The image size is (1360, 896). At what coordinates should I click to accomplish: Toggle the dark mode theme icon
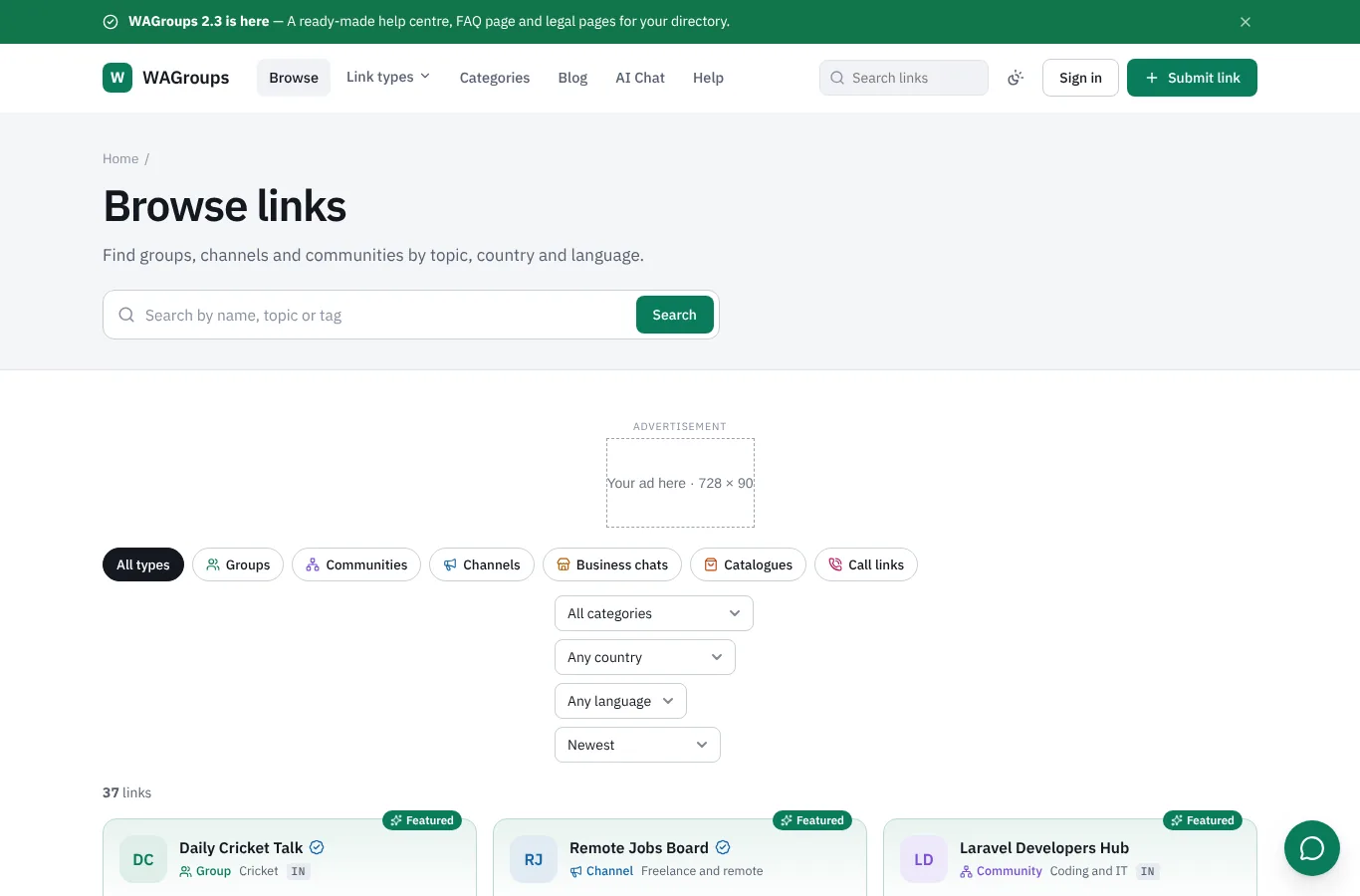(x=1016, y=78)
